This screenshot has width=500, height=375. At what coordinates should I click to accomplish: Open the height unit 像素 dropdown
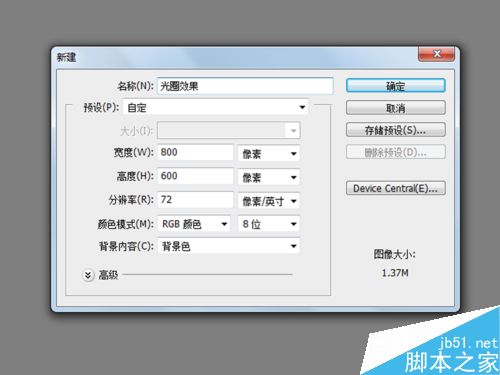[269, 177]
